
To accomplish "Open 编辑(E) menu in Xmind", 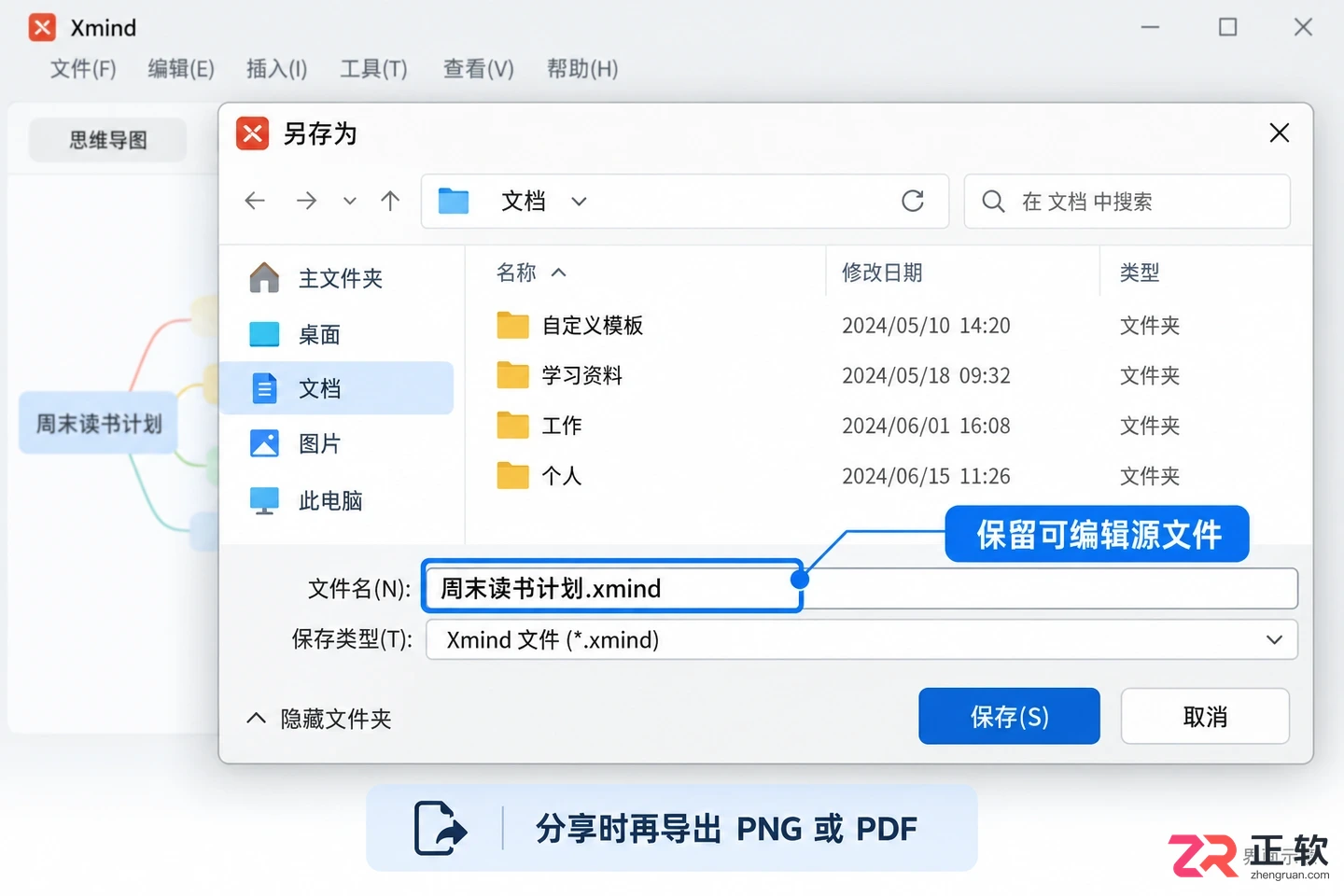I will [181, 69].
